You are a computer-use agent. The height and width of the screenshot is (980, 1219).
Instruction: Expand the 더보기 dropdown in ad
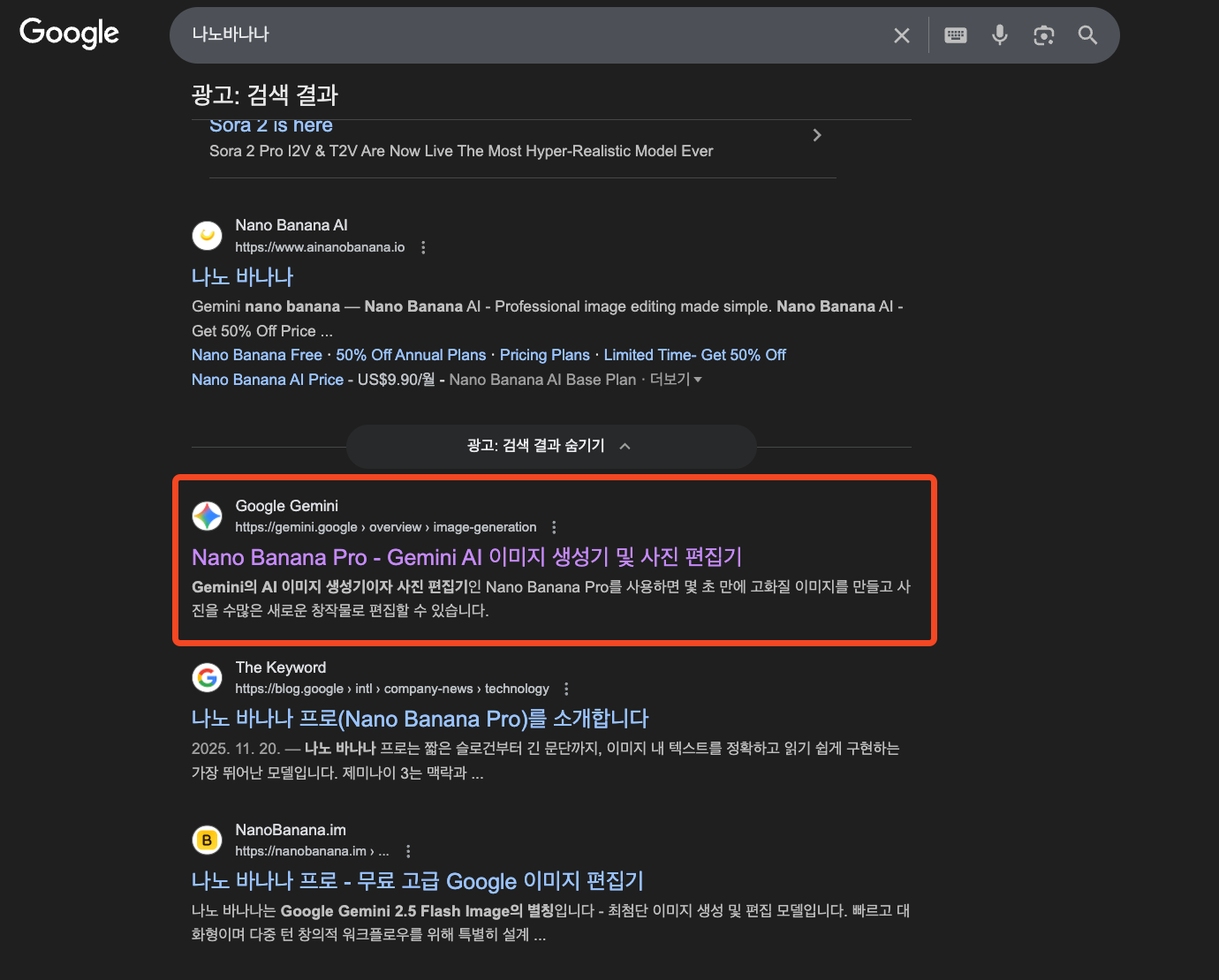(676, 380)
